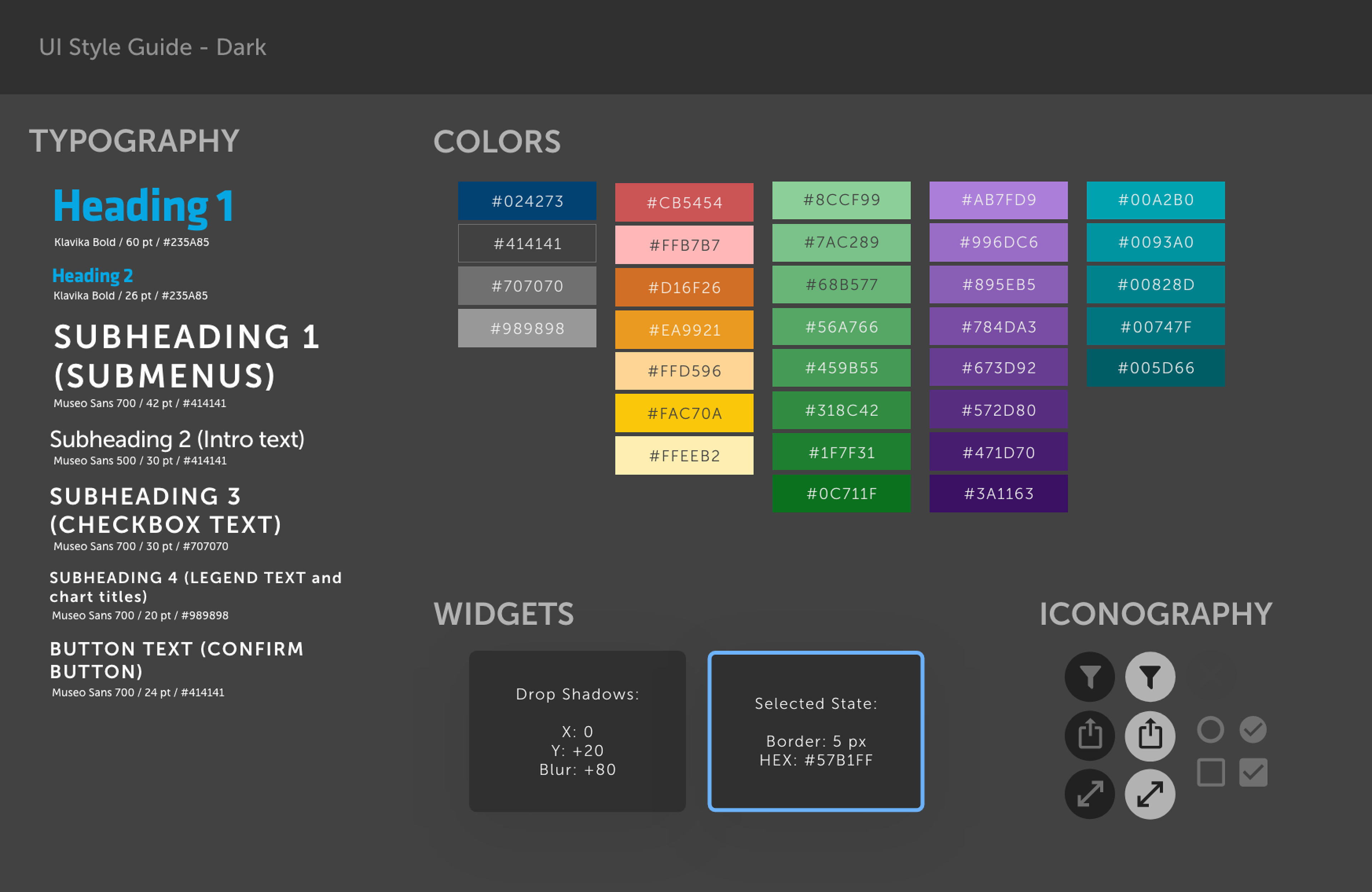Pick the #EA9921 orange swatch
Viewport: 1372px width, 892px height.
coord(684,330)
